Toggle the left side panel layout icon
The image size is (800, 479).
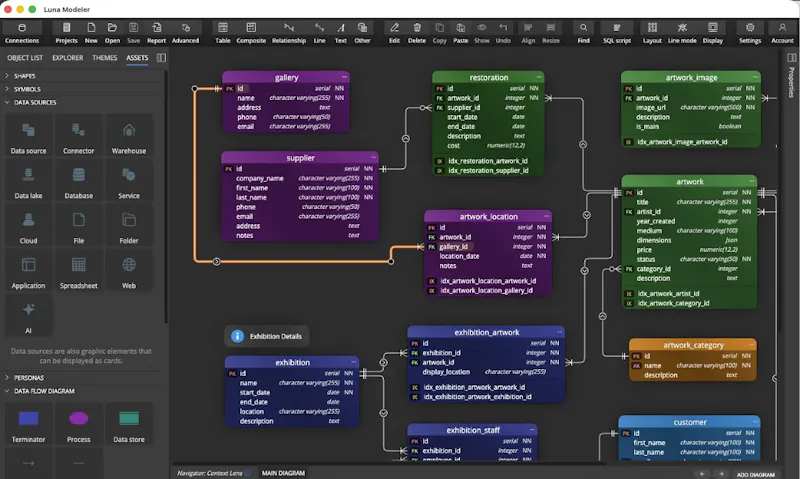(x=161, y=58)
